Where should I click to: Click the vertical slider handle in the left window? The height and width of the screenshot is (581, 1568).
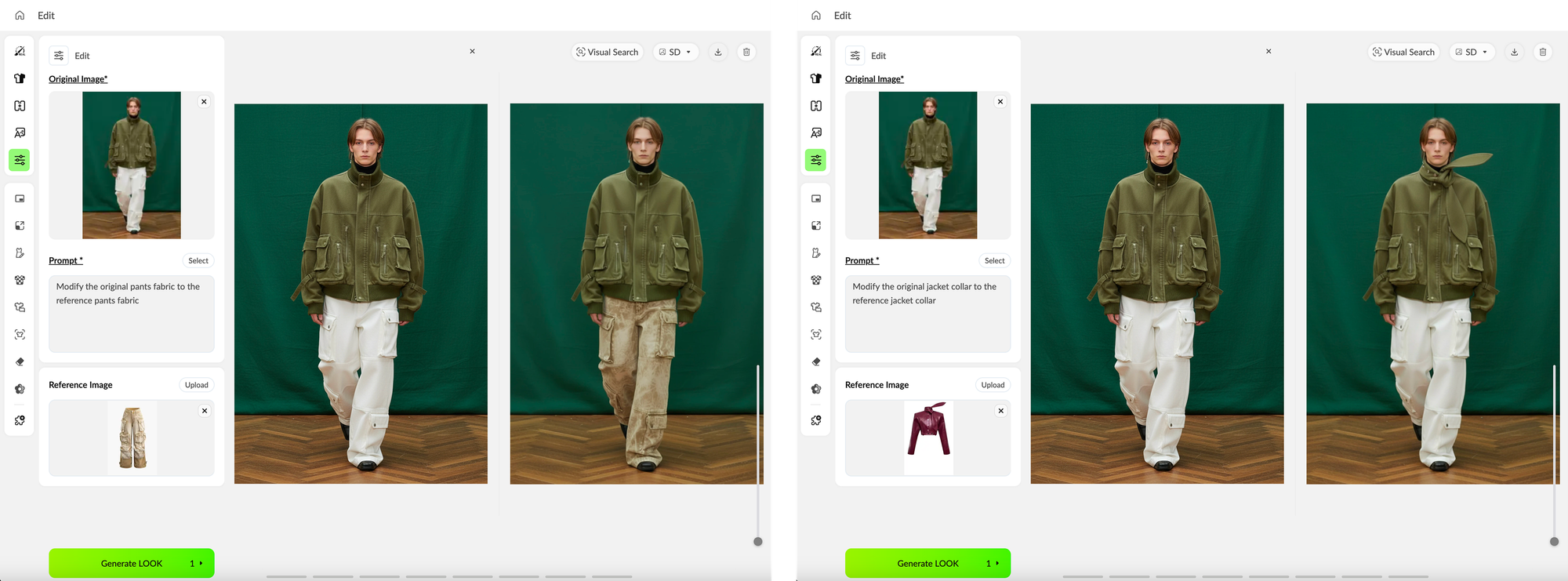pos(757,541)
